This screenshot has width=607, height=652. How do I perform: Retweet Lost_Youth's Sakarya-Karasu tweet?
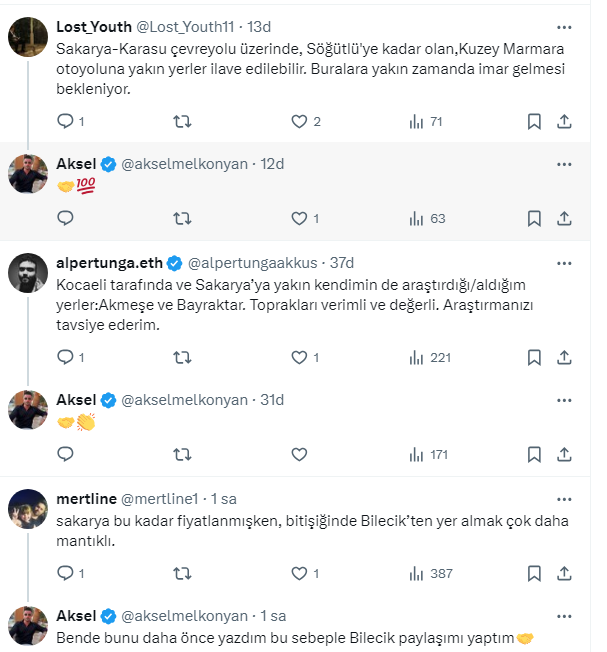(x=183, y=122)
